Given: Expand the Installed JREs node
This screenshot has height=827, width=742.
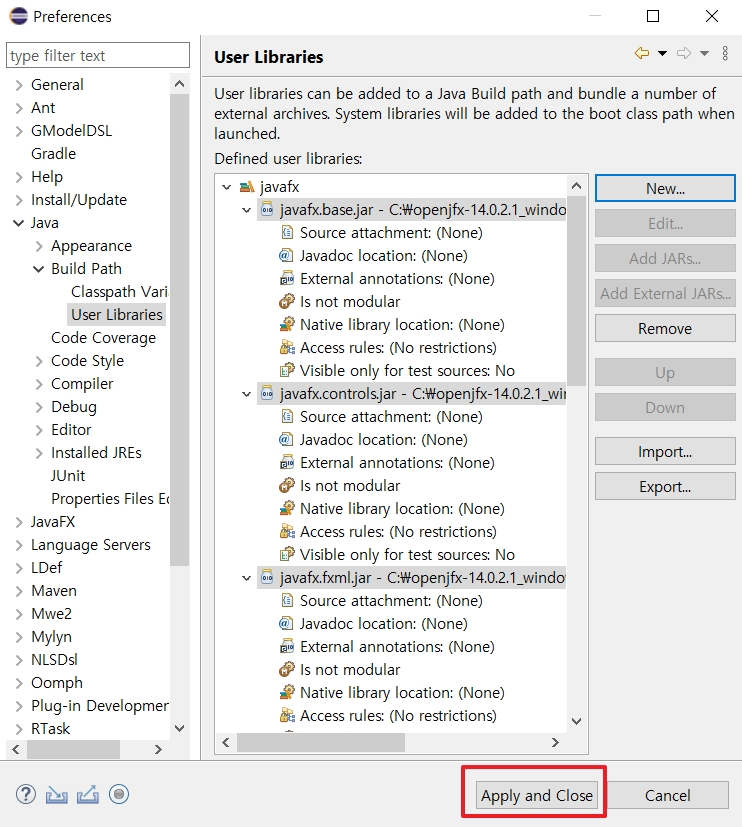Looking at the screenshot, I should (x=39, y=453).
